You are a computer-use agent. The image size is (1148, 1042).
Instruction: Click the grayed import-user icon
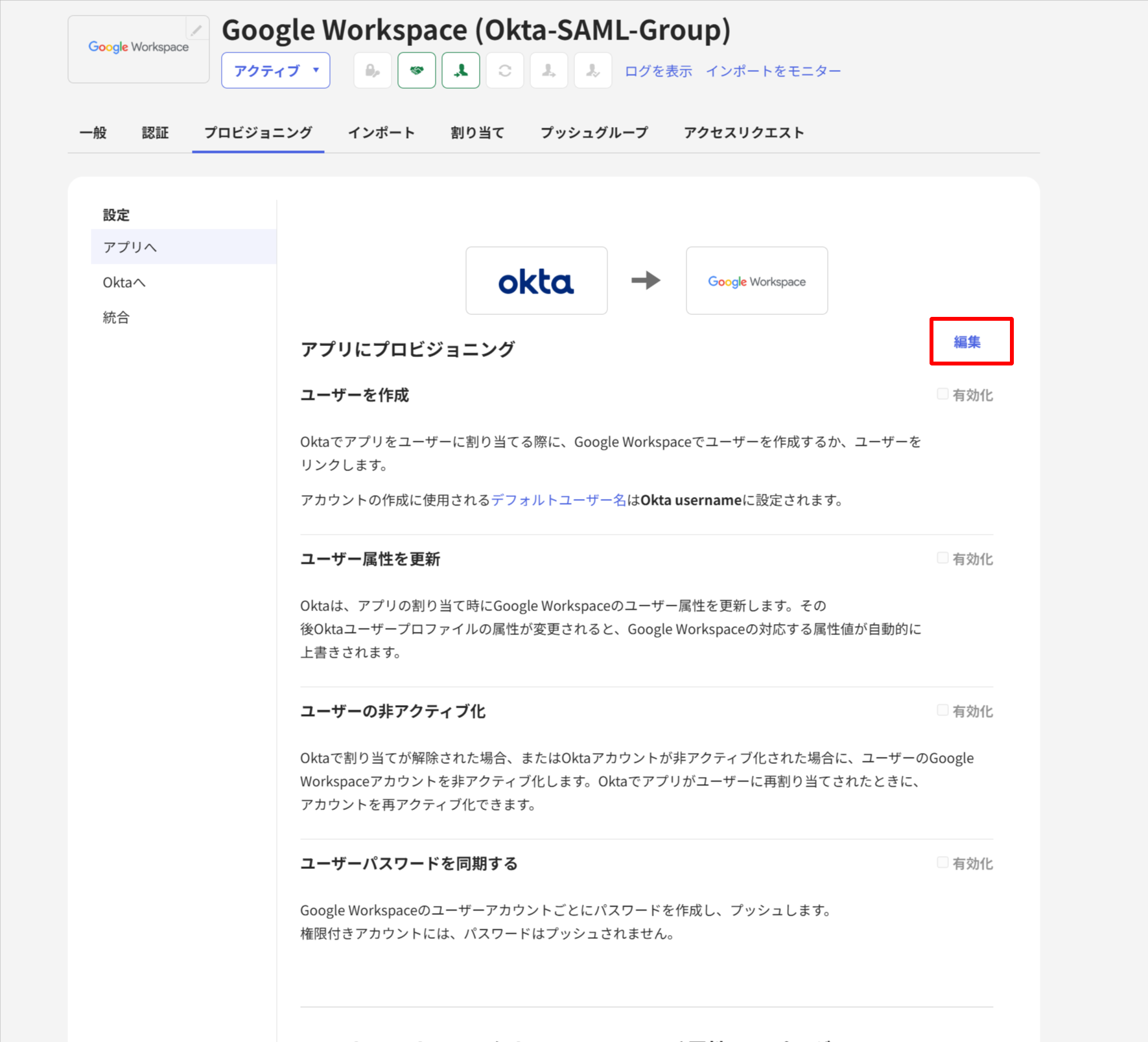[592, 70]
